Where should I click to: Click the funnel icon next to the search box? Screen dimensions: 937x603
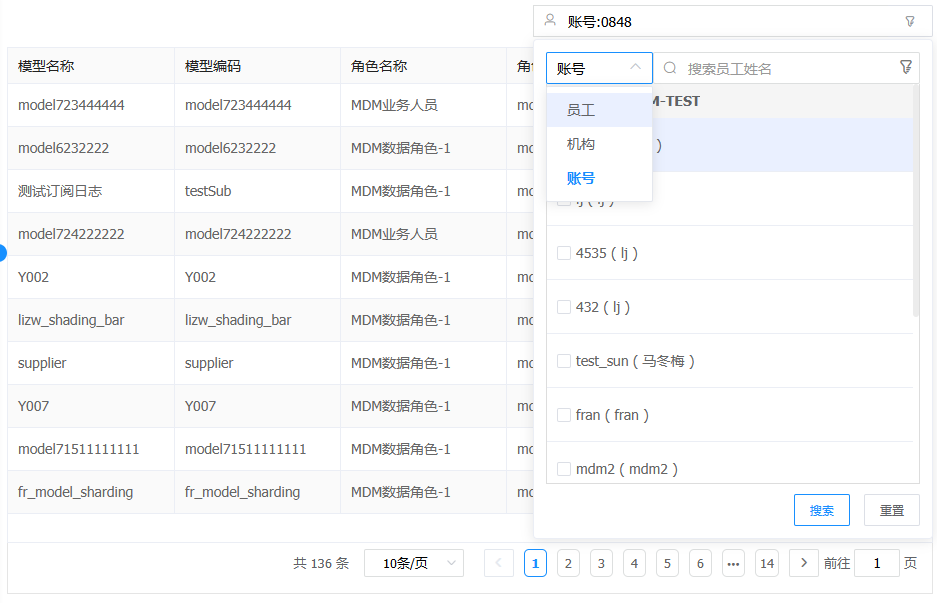906,68
